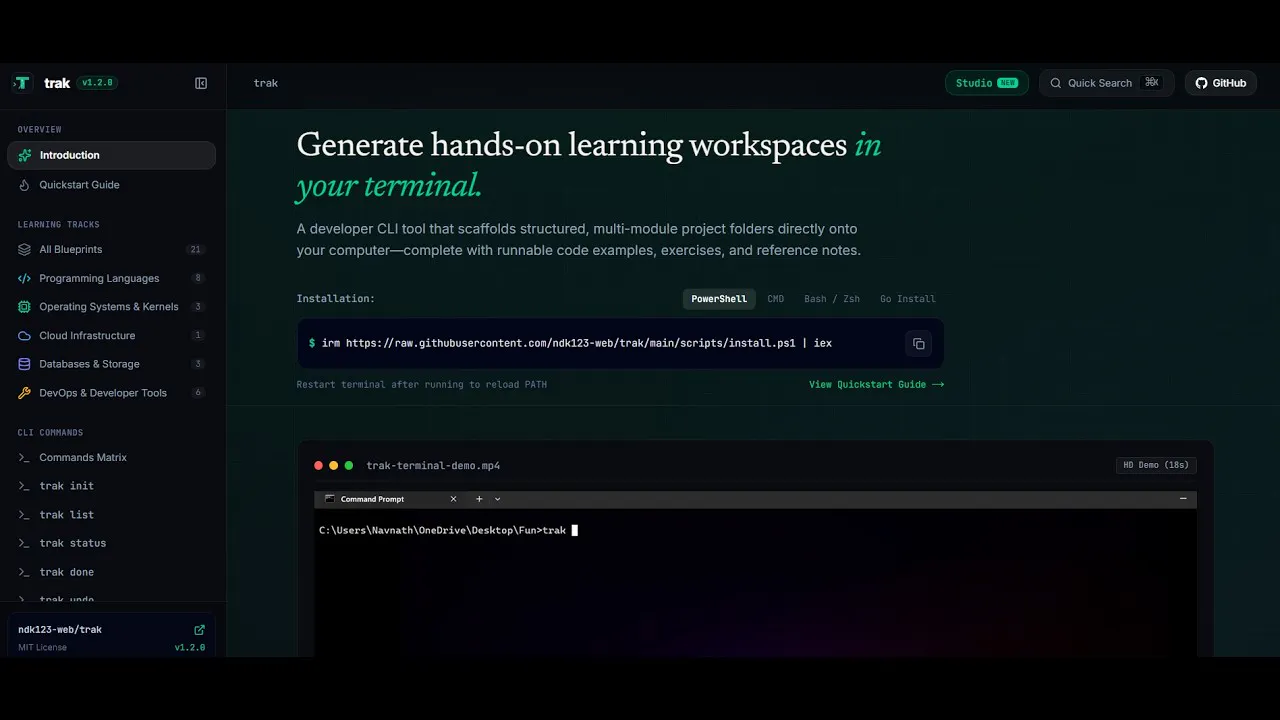1280x720 pixels.
Task: Click the trak init terminal icon
Action: (25, 486)
